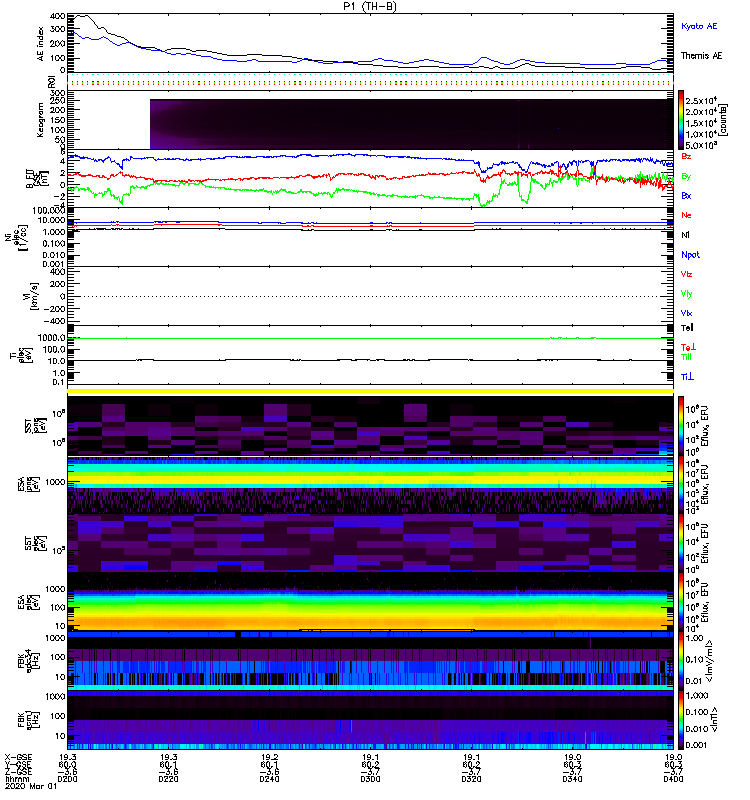Click the Vix velocity legend label

686,313
